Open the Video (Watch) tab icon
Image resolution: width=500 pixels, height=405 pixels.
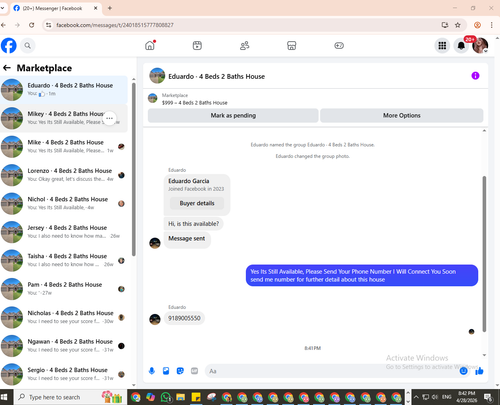[x=197, y=45]
